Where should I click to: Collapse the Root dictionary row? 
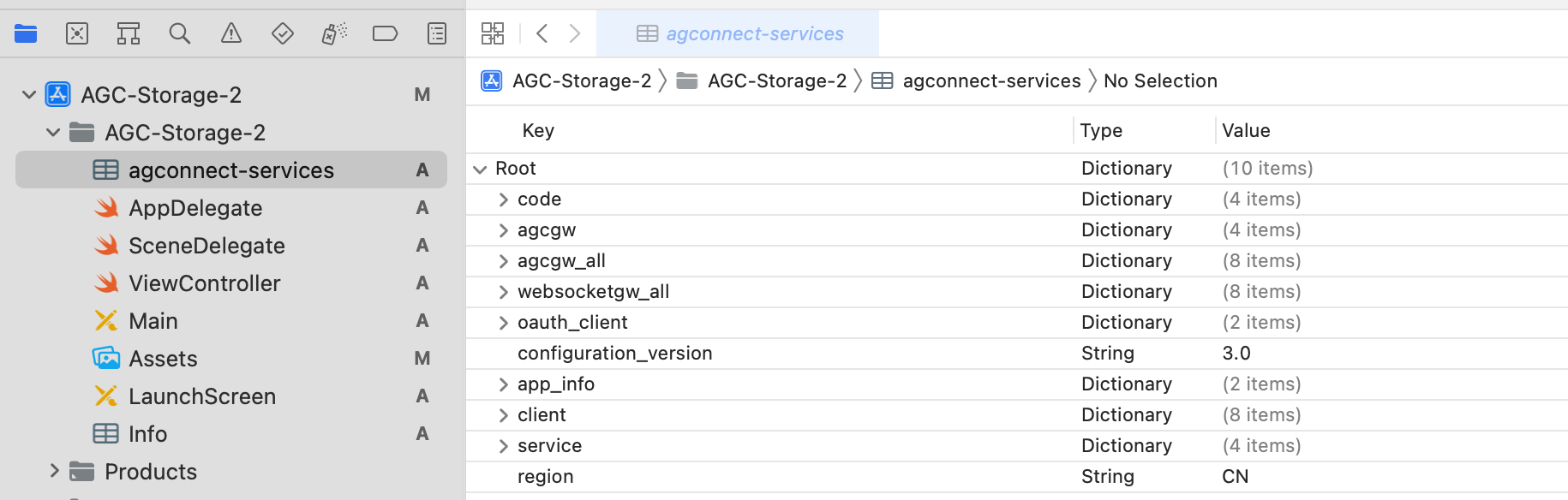[480, 169]
